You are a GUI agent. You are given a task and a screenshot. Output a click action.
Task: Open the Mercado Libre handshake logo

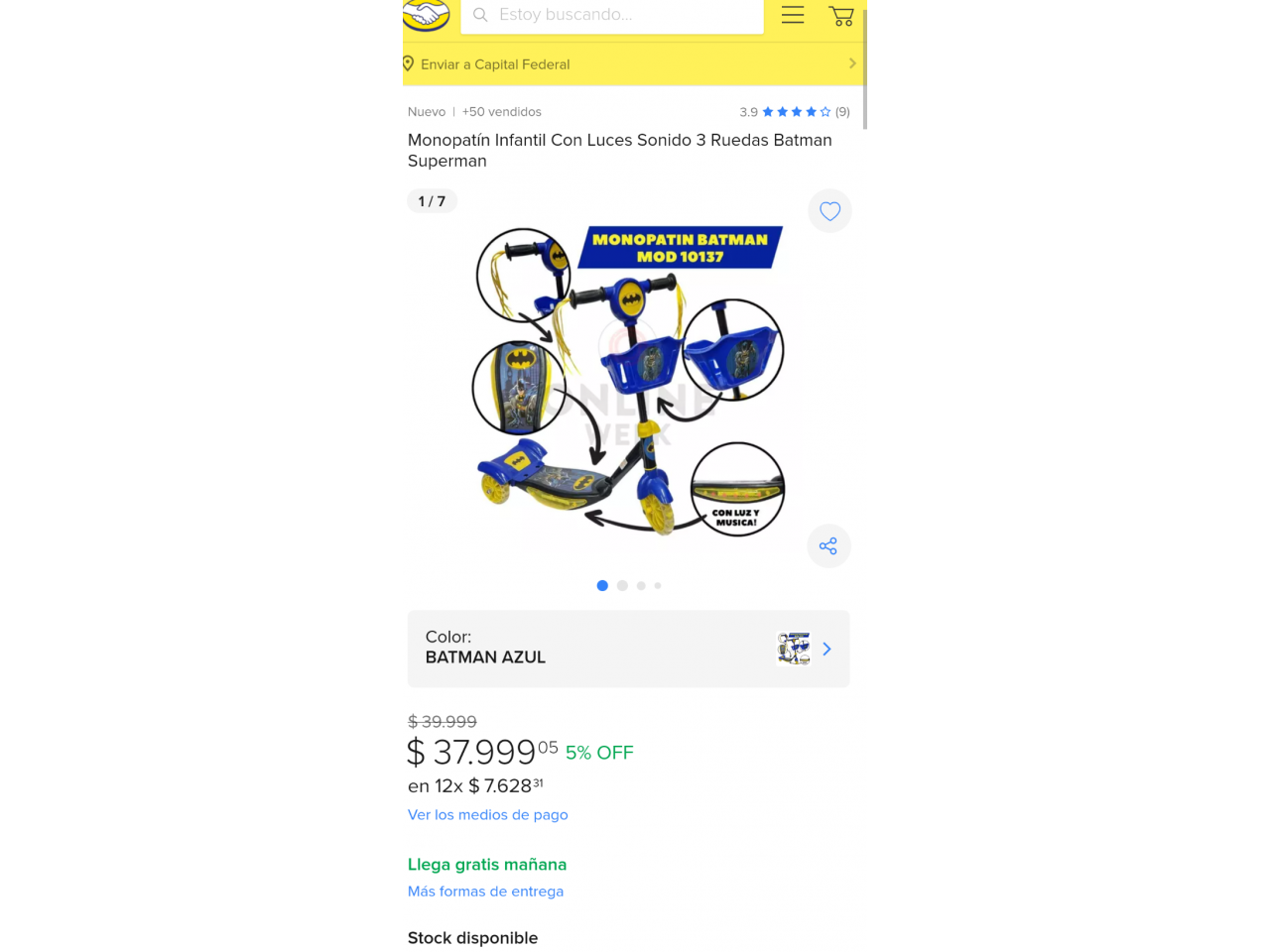(x=427, y=15)
